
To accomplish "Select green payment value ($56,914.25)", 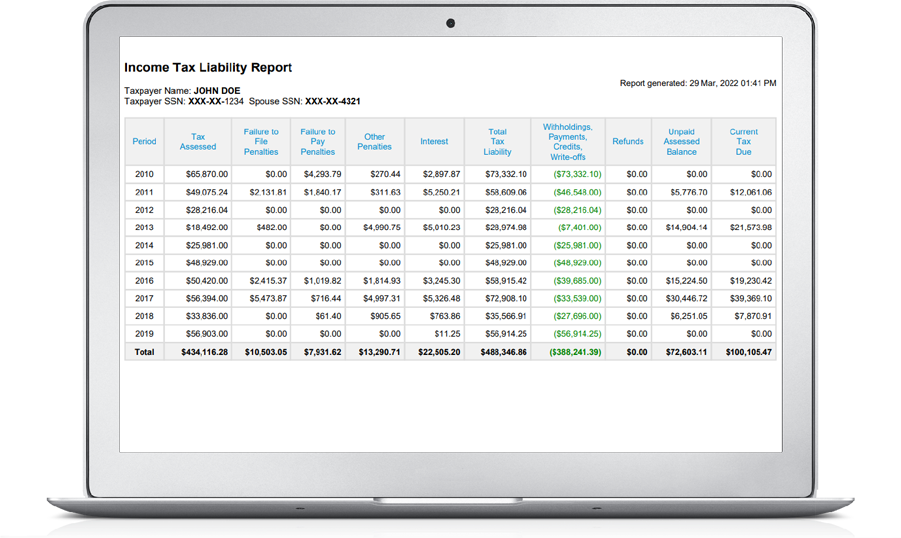I will [577, 334].
